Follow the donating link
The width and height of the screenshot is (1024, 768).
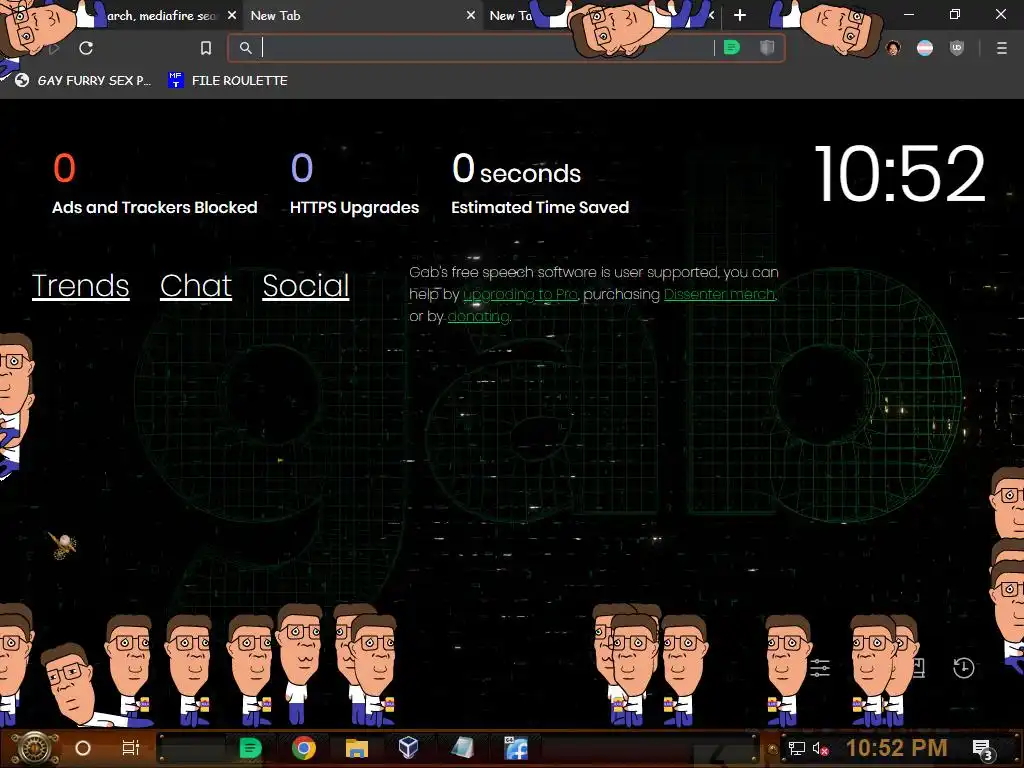[478, 317]
